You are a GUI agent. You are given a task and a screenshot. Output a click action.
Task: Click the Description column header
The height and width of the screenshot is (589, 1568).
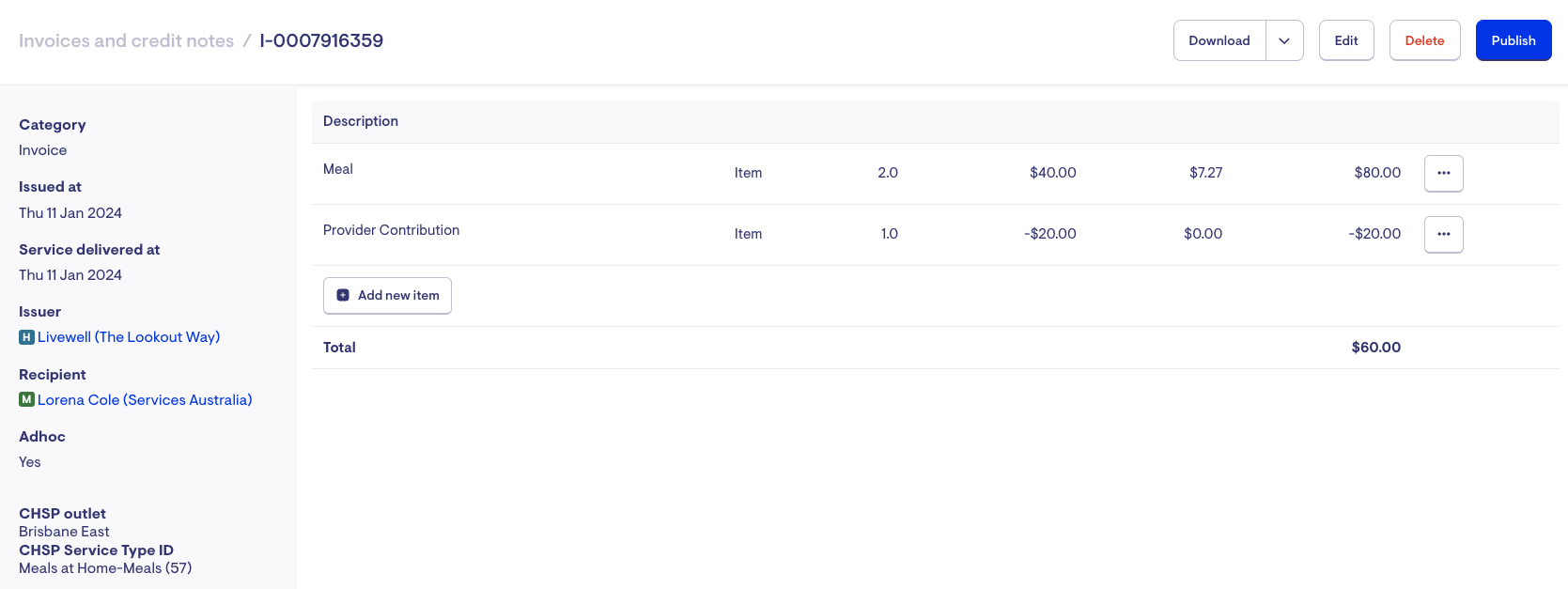pyautogui.click(x=361, y=121)
